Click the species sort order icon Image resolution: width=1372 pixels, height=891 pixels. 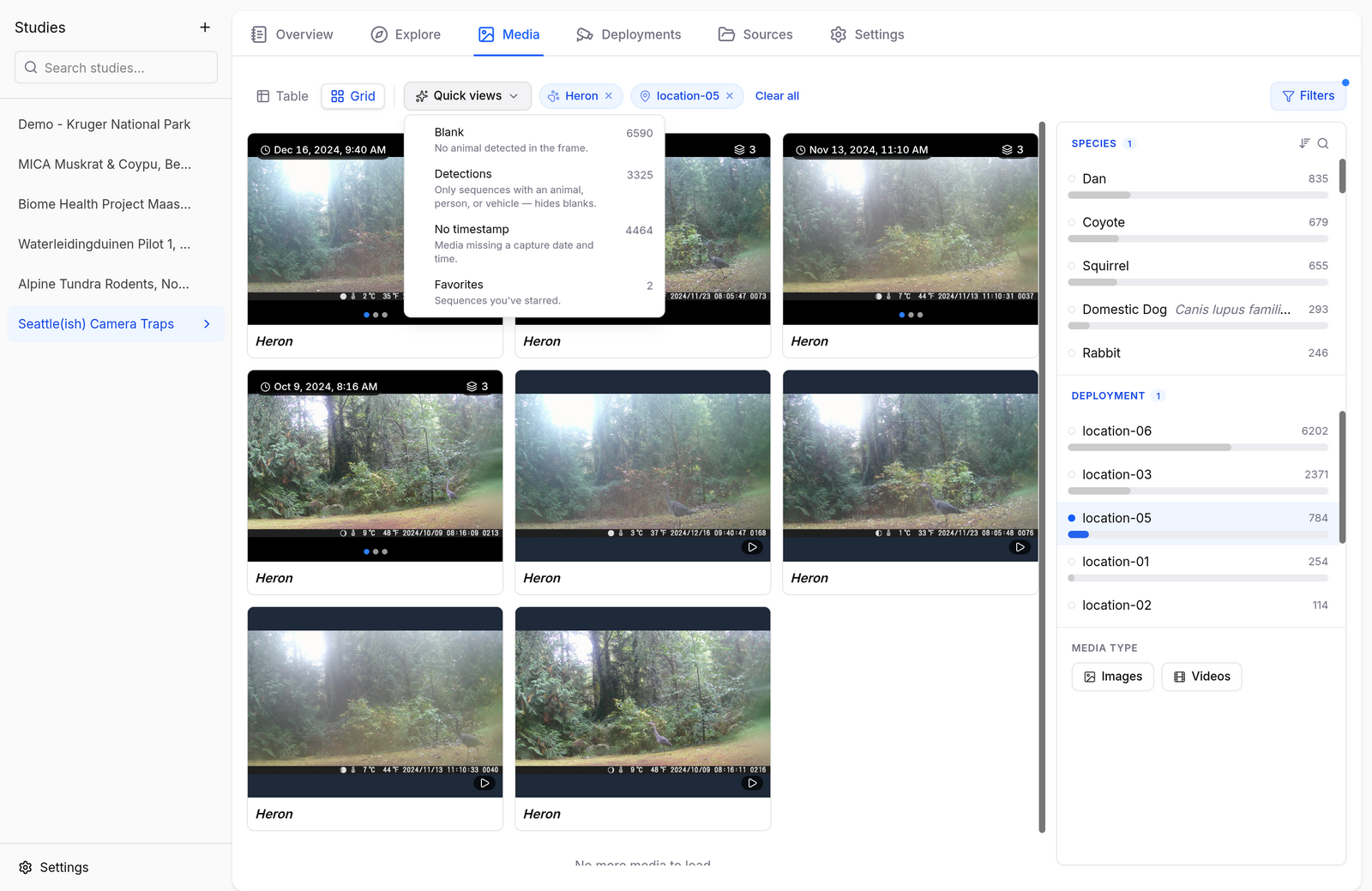[x=1304, y=143]
